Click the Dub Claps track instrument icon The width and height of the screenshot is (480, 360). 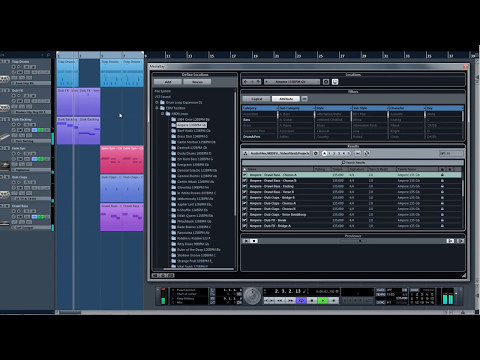(x=5, y=194)
